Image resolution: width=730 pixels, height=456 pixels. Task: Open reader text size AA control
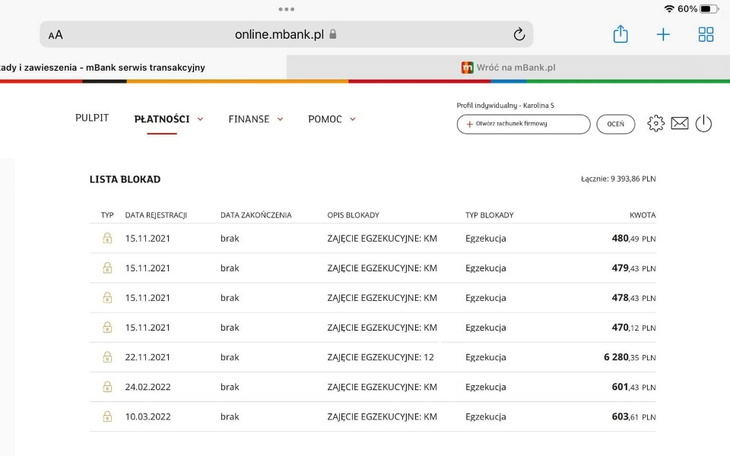tap(56, 35)
